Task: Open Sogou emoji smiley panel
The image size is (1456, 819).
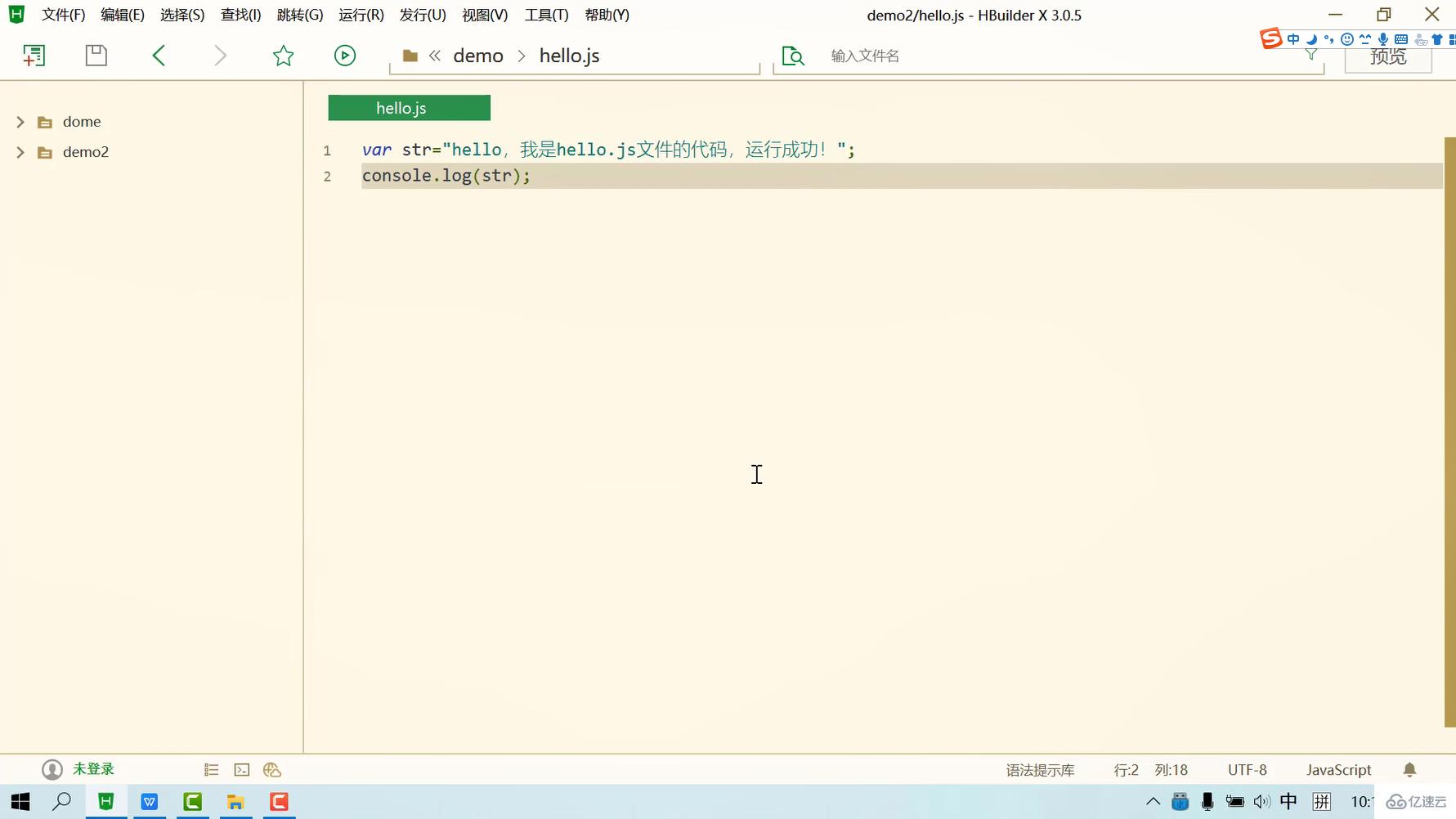Action: point(1346,38)
